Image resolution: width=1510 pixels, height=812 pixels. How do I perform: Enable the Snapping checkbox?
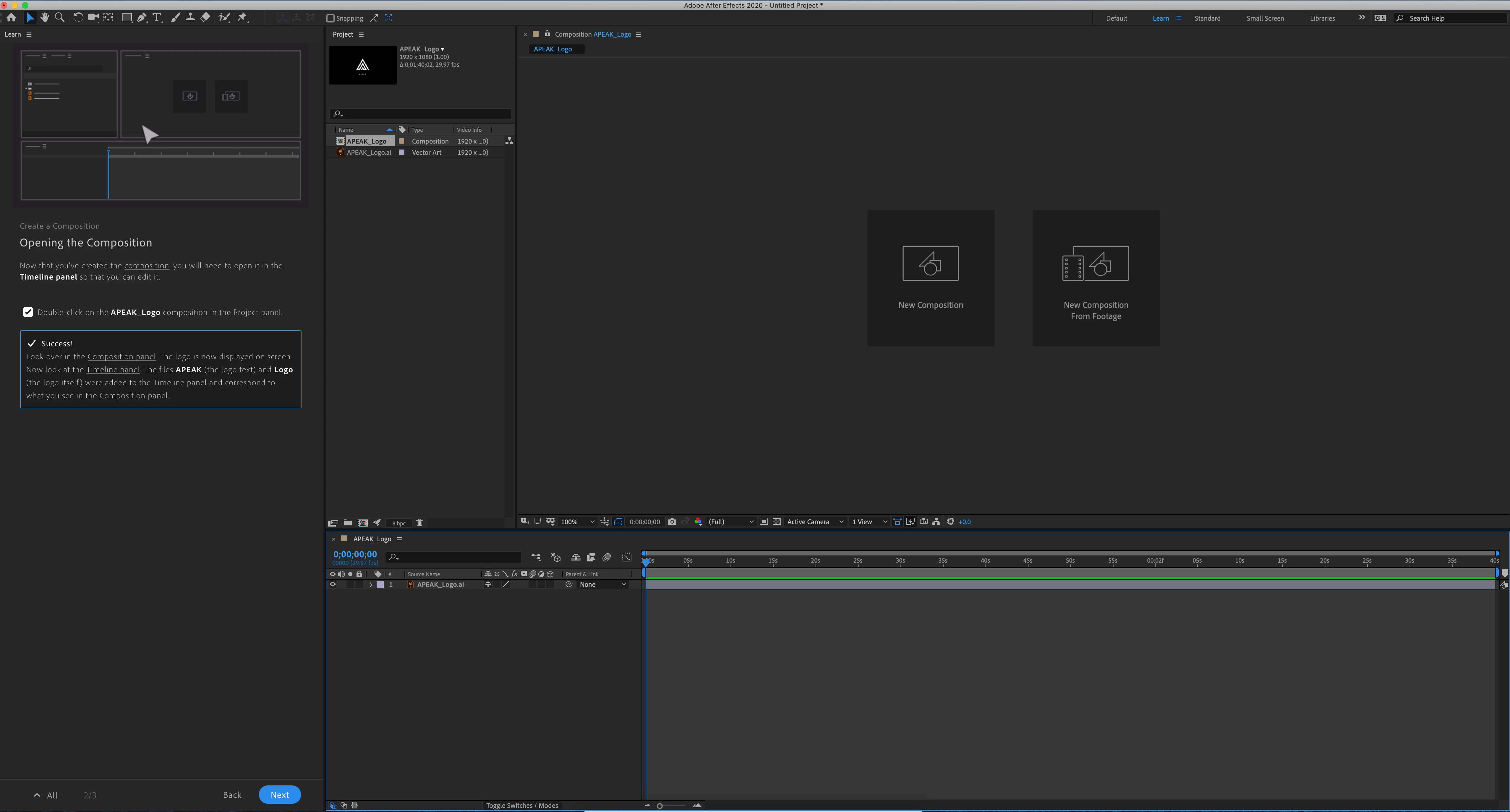click(x=330, y=18)
